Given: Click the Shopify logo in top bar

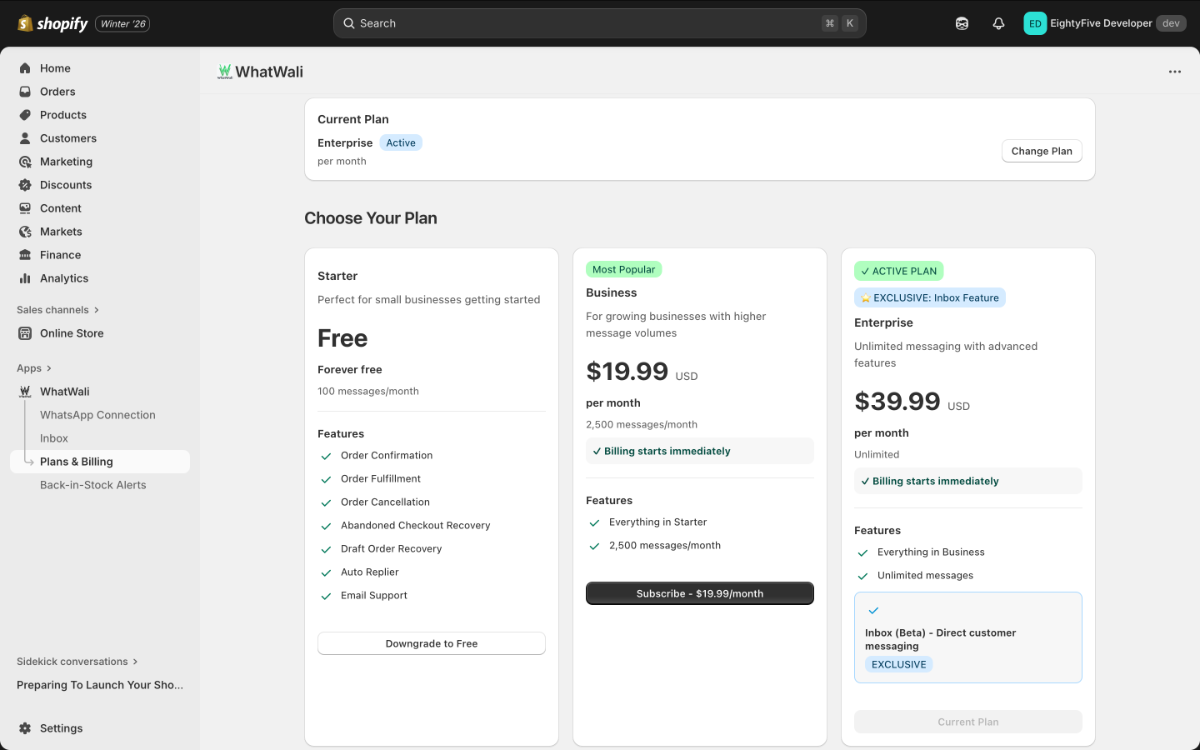Looking at the screenshot, I should coord(53,23).
